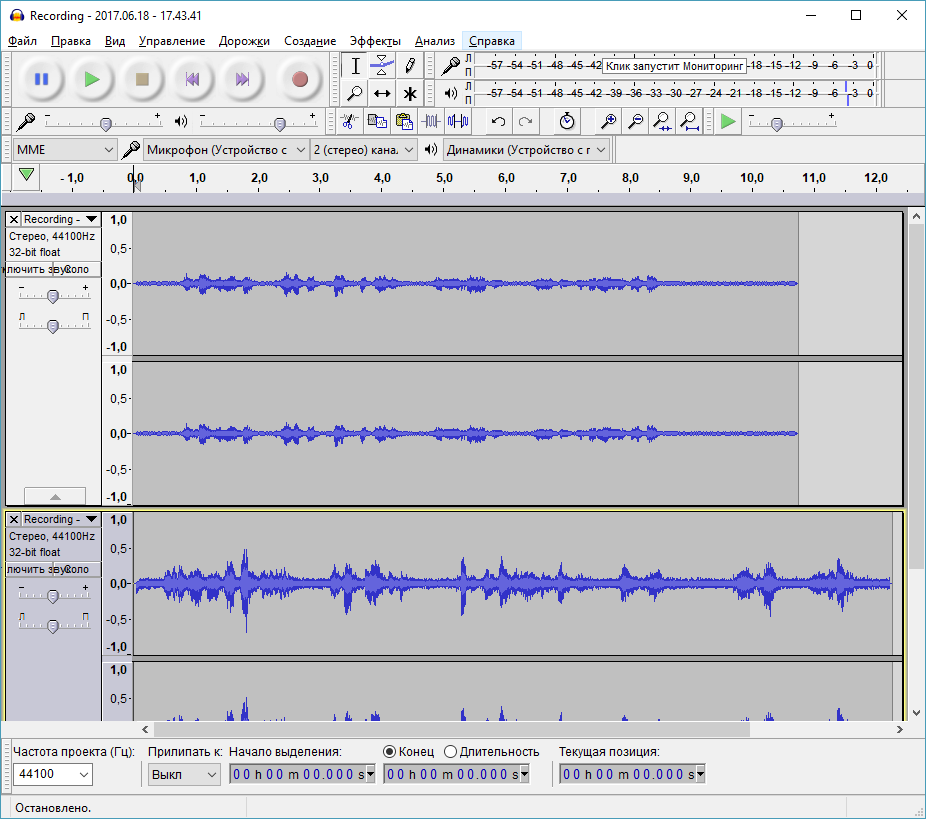Select the Envelope tool
926x819 pixels.
point(382,66)
